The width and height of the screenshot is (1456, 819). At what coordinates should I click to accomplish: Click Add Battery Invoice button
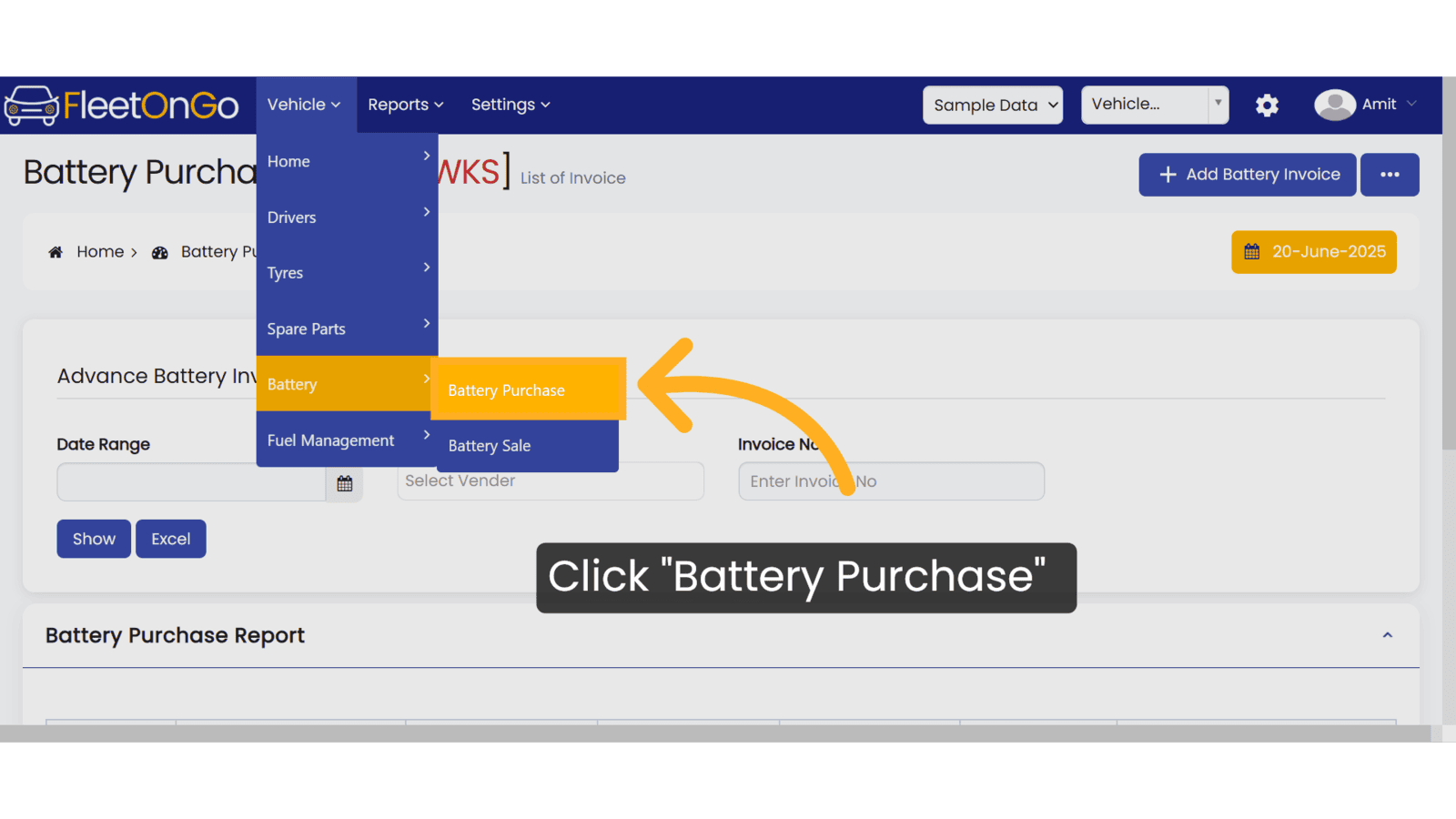[1248, 175]
